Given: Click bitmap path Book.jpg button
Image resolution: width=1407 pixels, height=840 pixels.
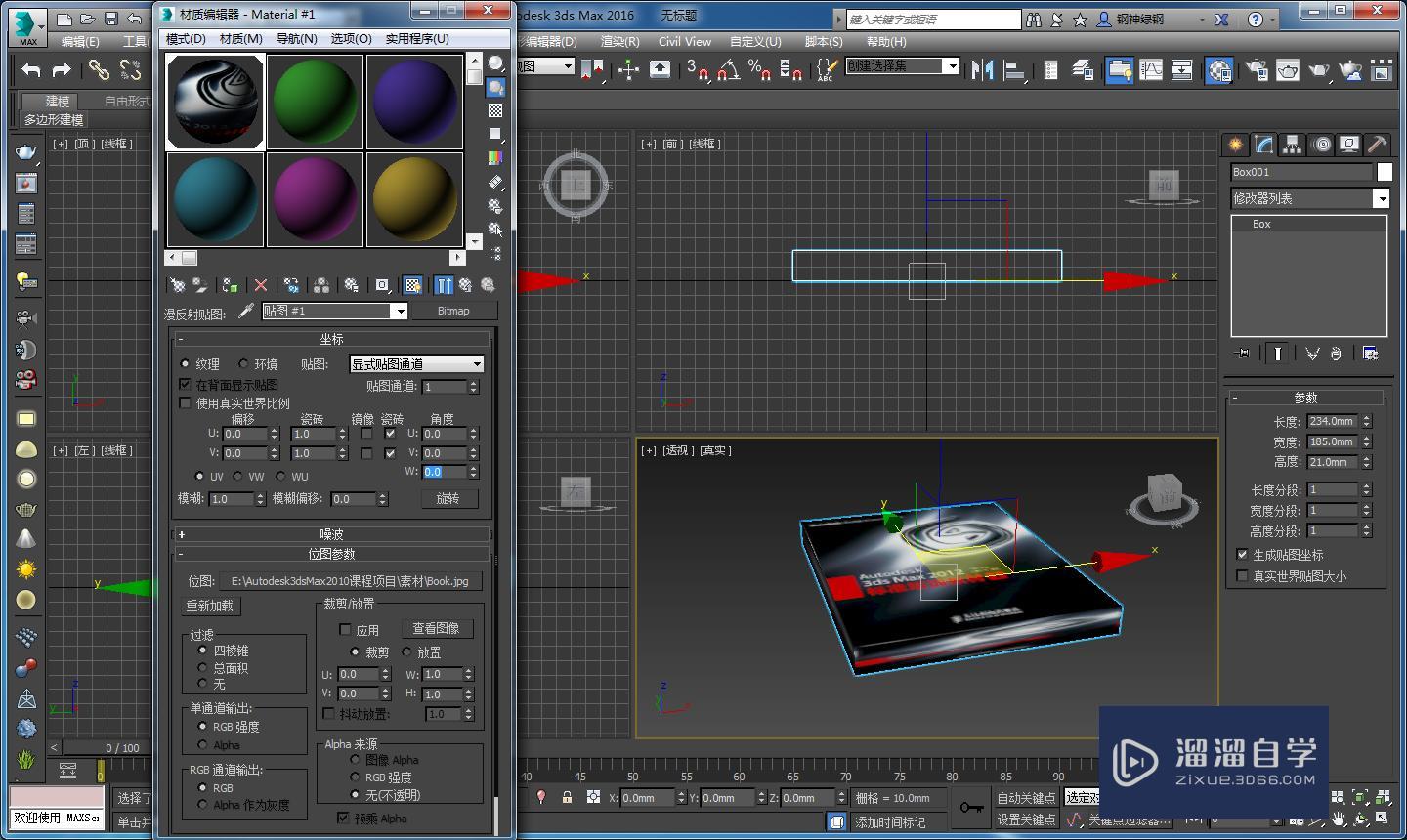Looking at the screenshot, I should [x=349, y=581].
